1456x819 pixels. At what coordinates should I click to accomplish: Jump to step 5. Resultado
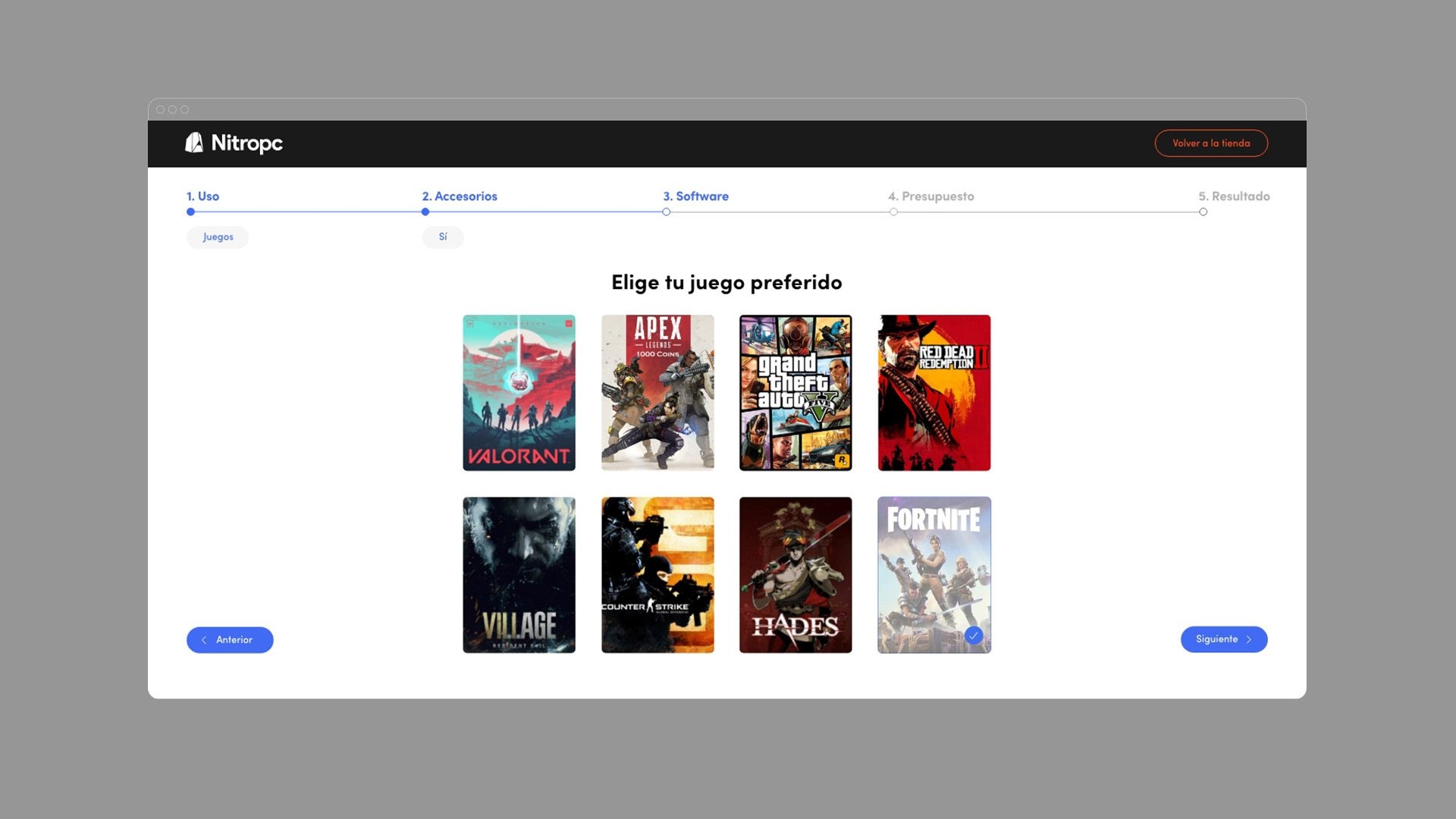point(1234,196)
